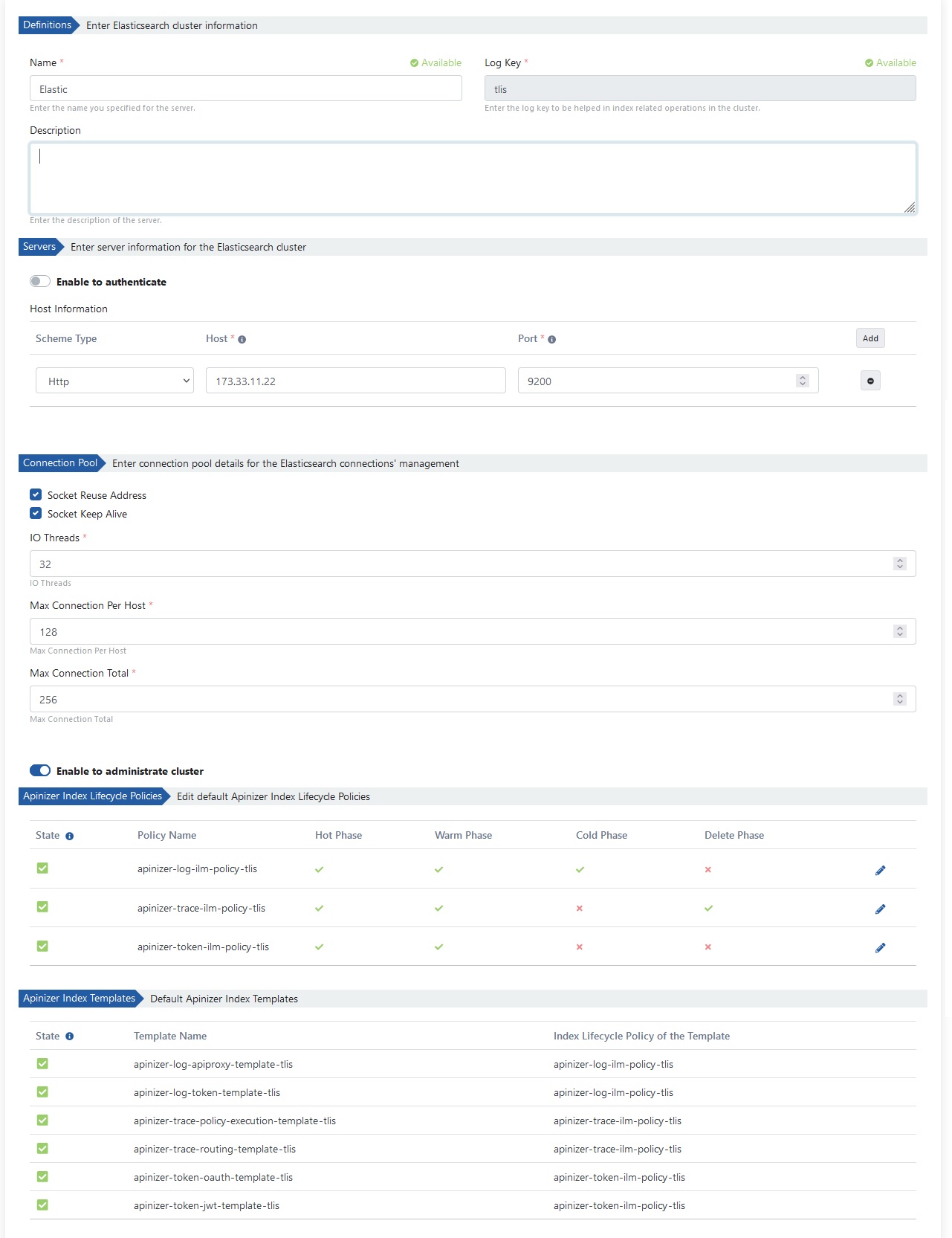The height and width of the screenshot is (1238, 952).
Task: Uncheck Socket Keep Alive
Action: coord(36,513)
